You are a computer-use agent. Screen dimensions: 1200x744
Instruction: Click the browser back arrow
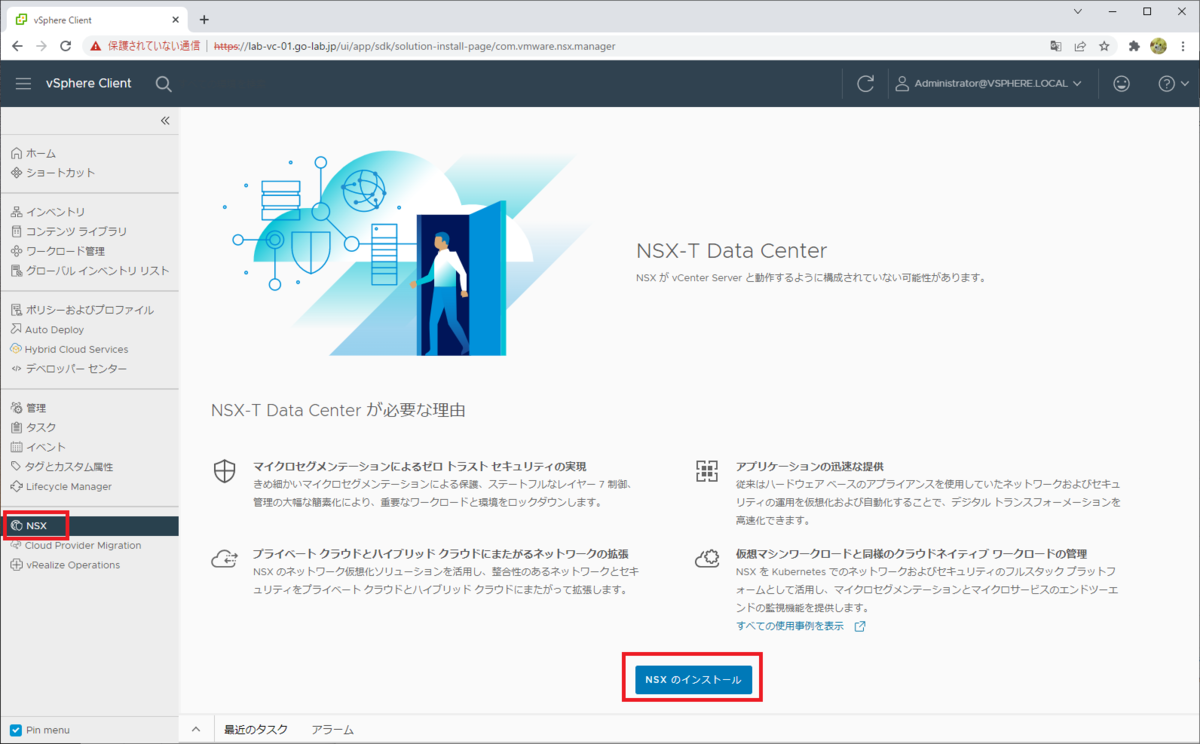click(x=18, y=46)
